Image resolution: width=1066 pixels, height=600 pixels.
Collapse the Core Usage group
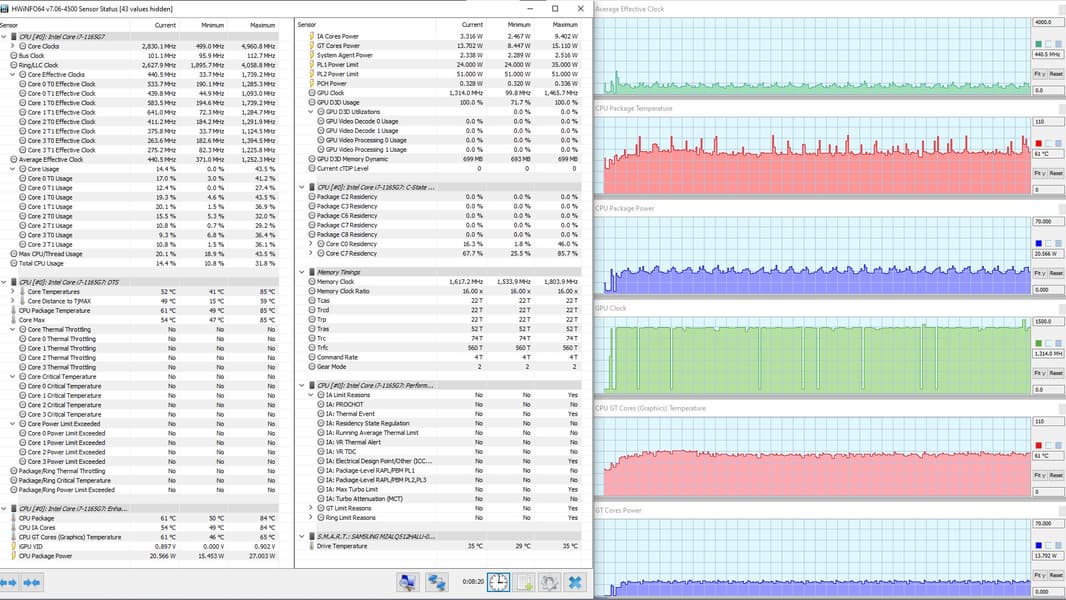pos(13,169)
